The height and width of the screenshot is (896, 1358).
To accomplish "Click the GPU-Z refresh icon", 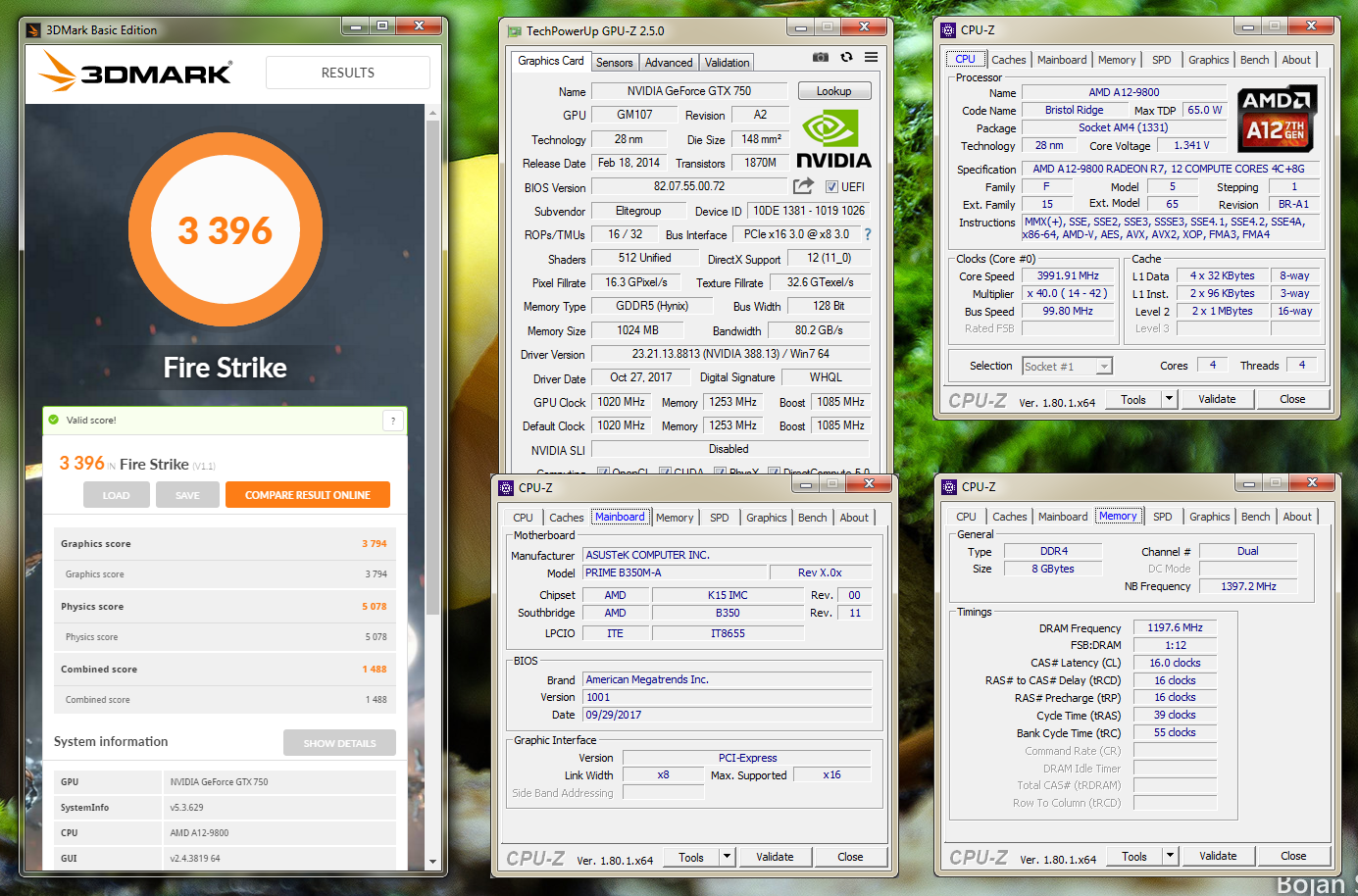I will click(846, 58).
